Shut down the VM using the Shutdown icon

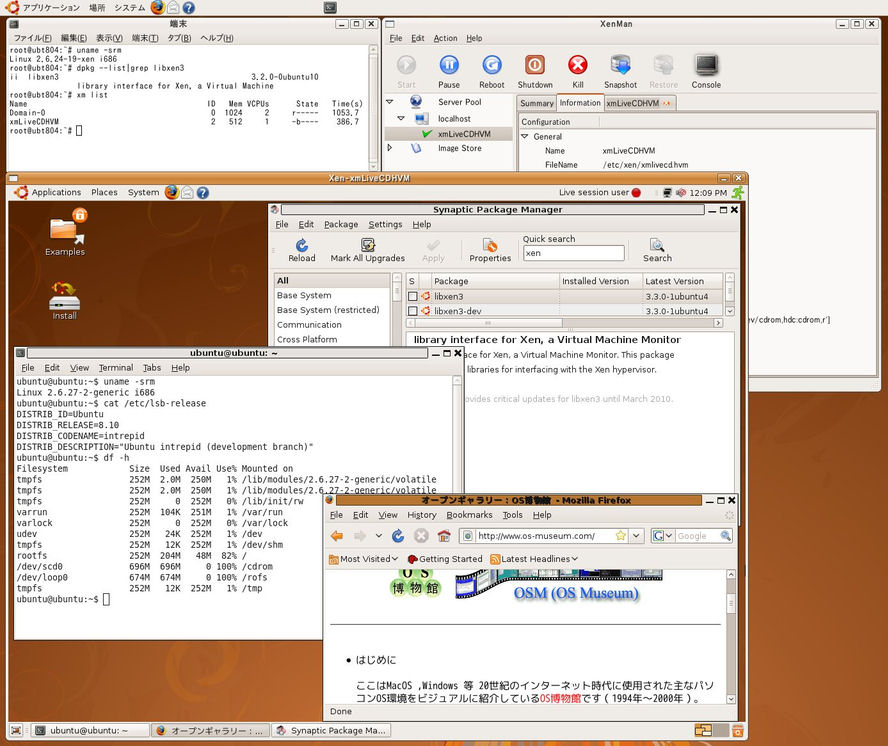tap(535, 65)
